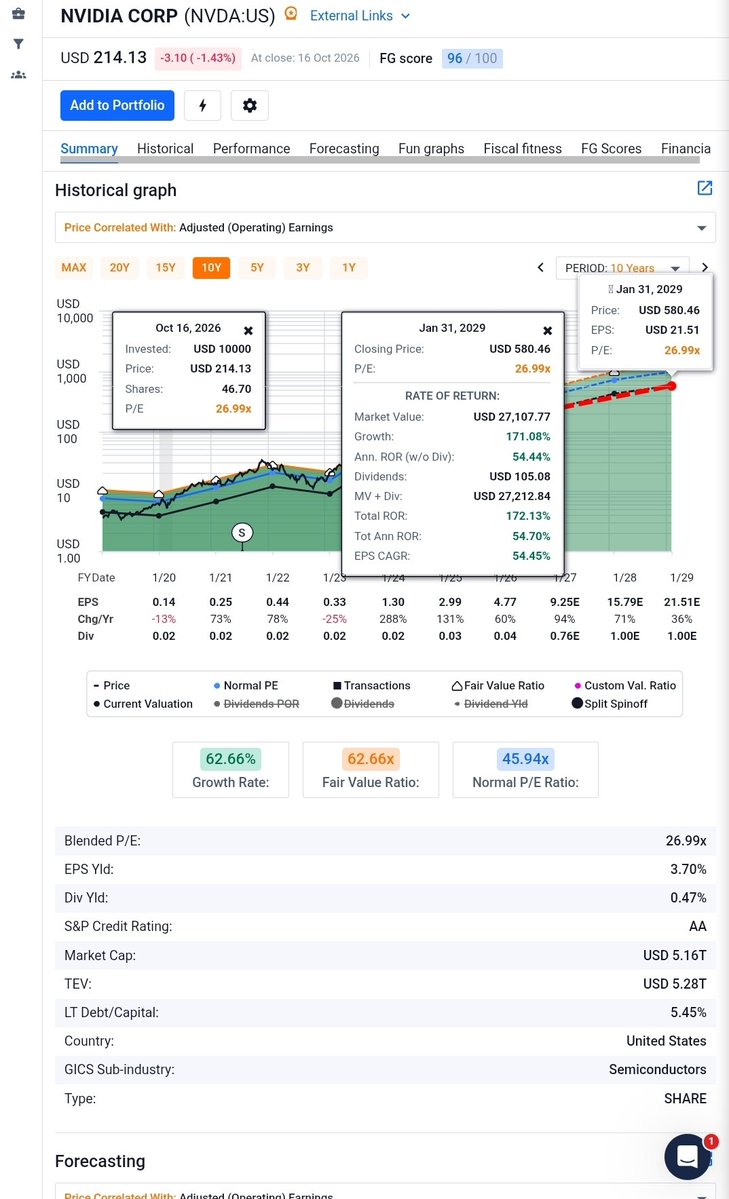729x1199 pixels.
Task: Click the Market Cap value USD 5.16T
Action: [x=674, y=955]
